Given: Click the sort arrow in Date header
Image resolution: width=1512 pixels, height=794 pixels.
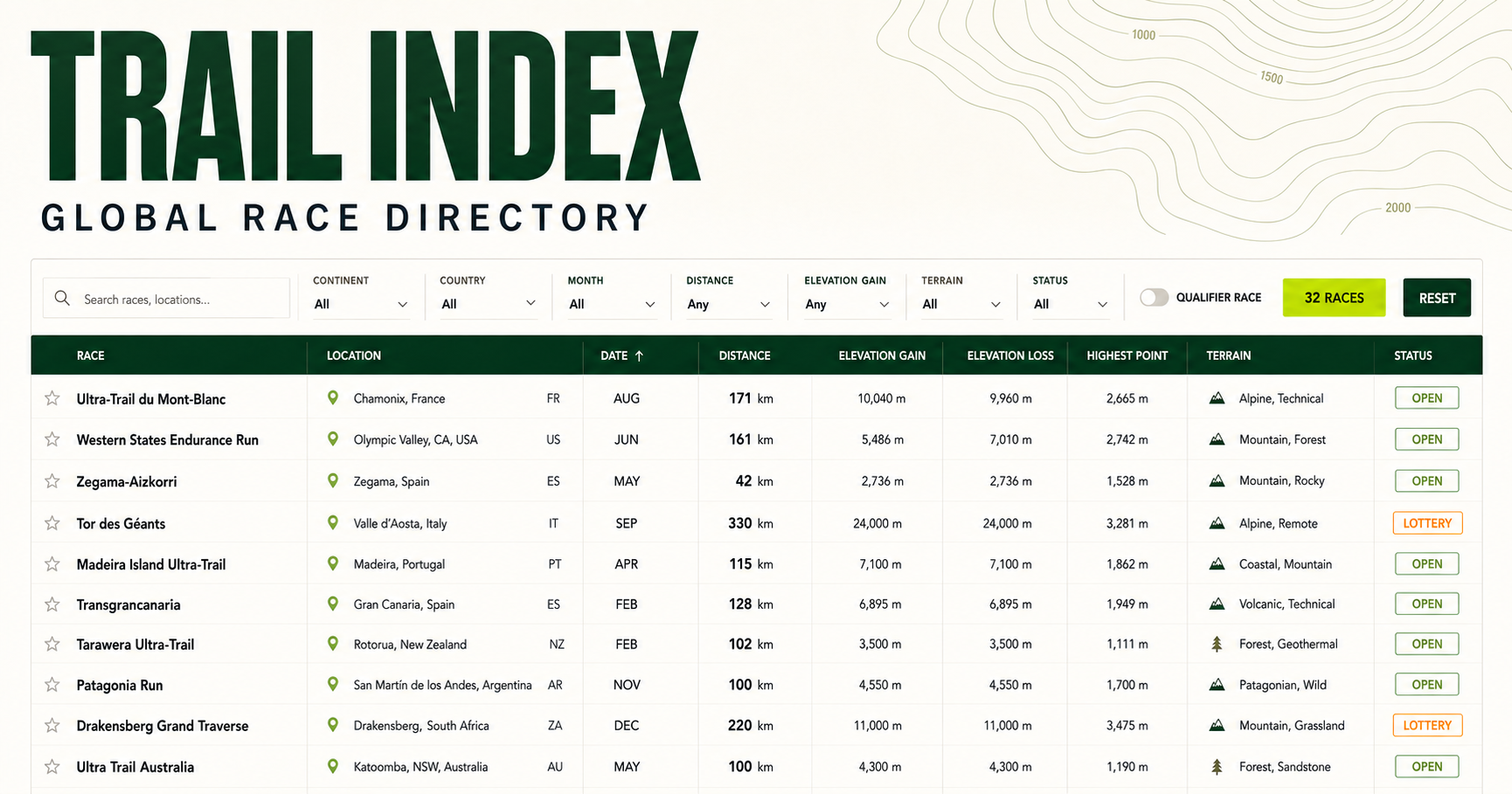Looking at the screenshot, I should 639,356.
